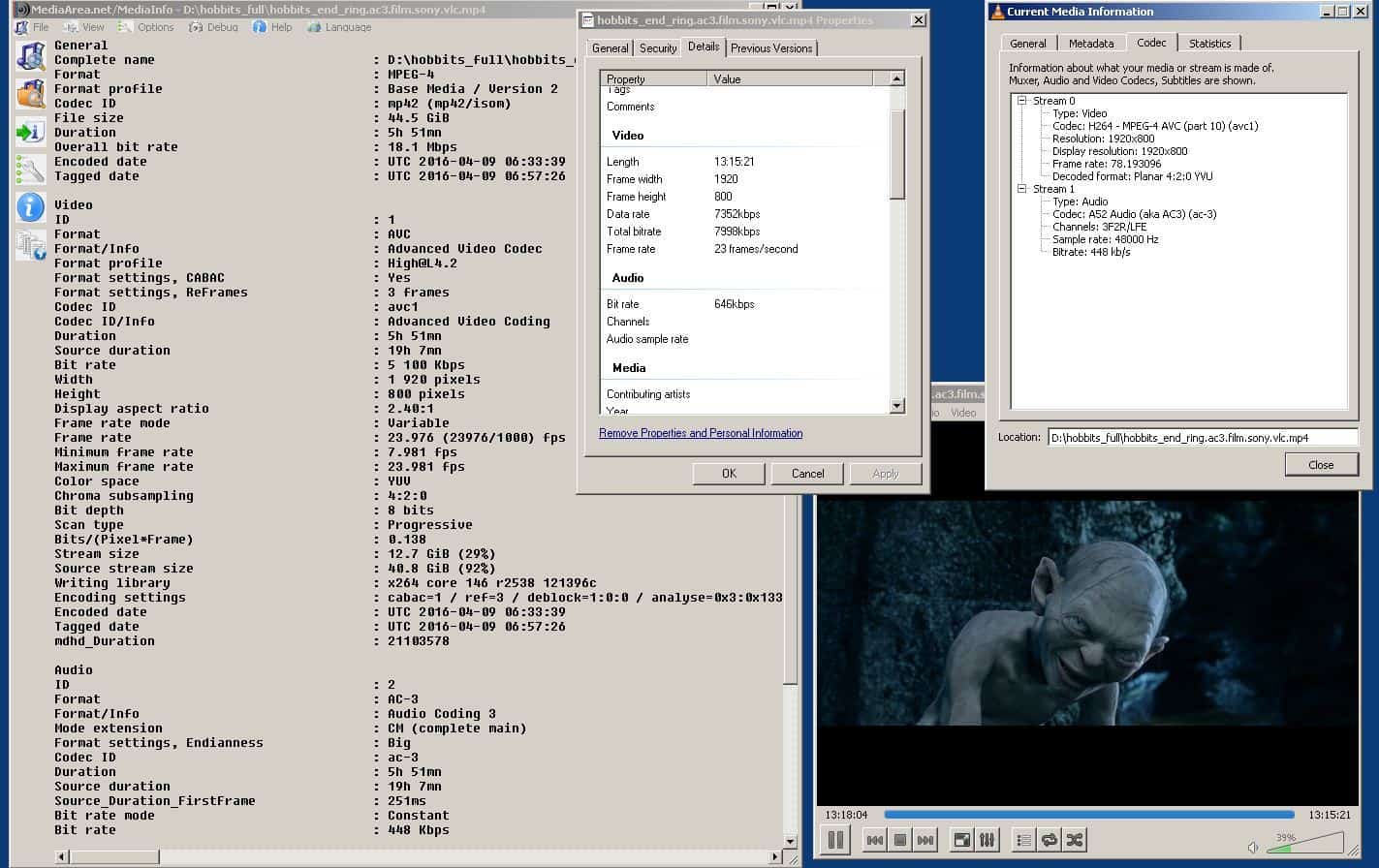
Task: Open the Language menu in MediaInfo
Action: tap(340, 27)
